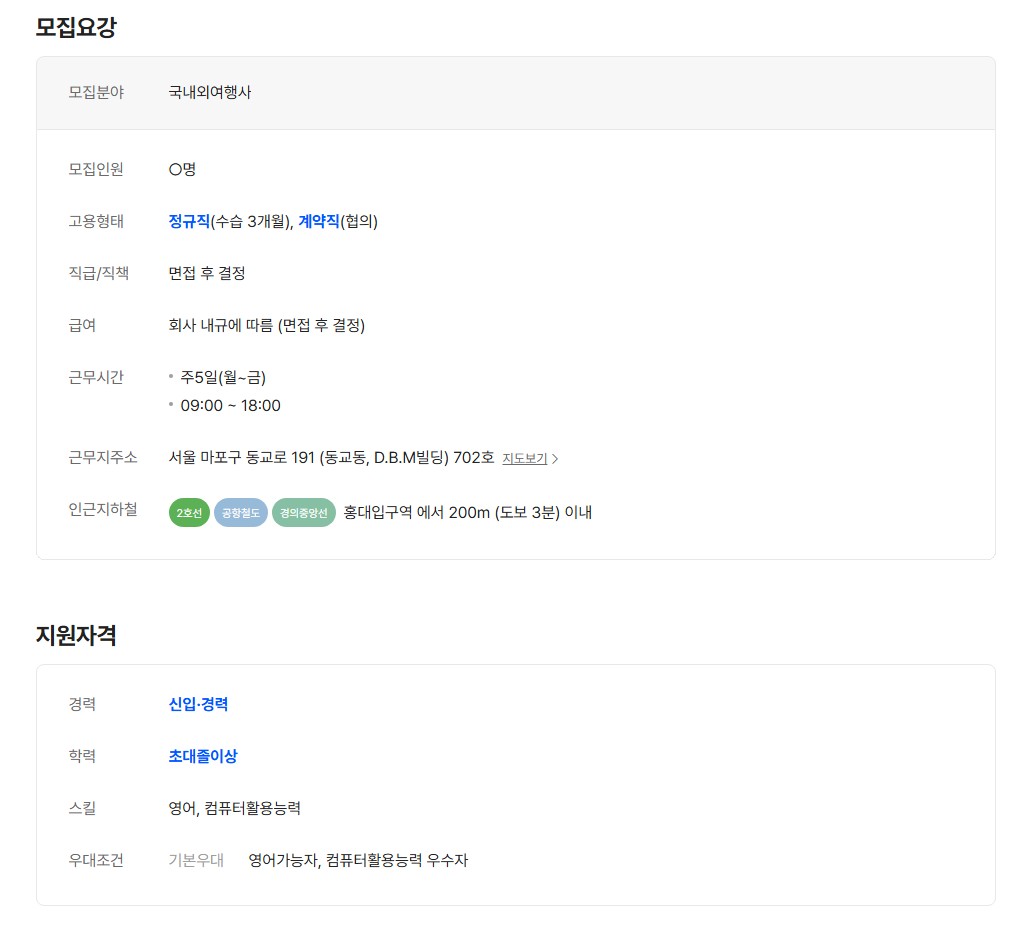1029x927 pixels.
Task: Click the 면접 후 결정 position text
Action: click(x=207, y=273)
